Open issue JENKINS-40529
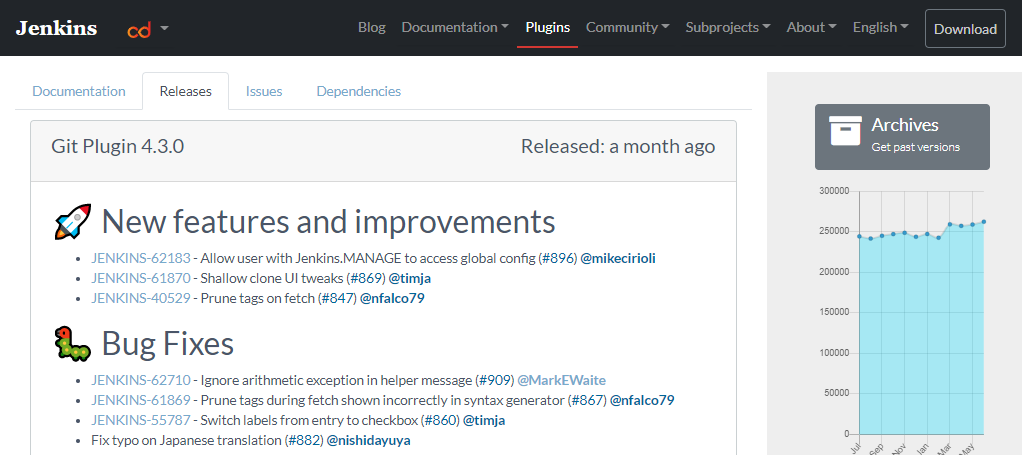This screenshot has height=455, width=1022. (141, 299)
